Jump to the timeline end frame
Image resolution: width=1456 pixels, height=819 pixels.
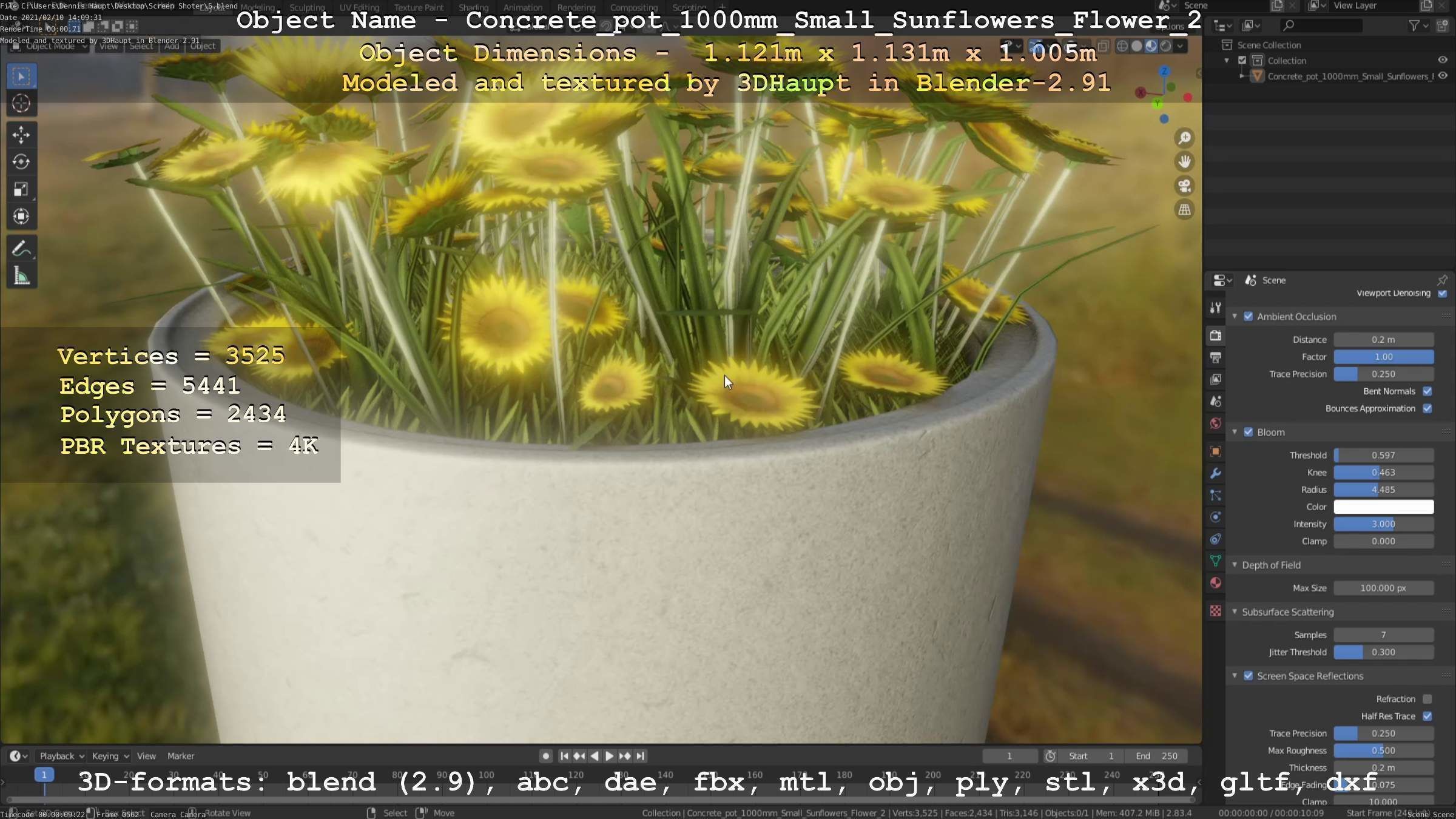pos(640,756)
